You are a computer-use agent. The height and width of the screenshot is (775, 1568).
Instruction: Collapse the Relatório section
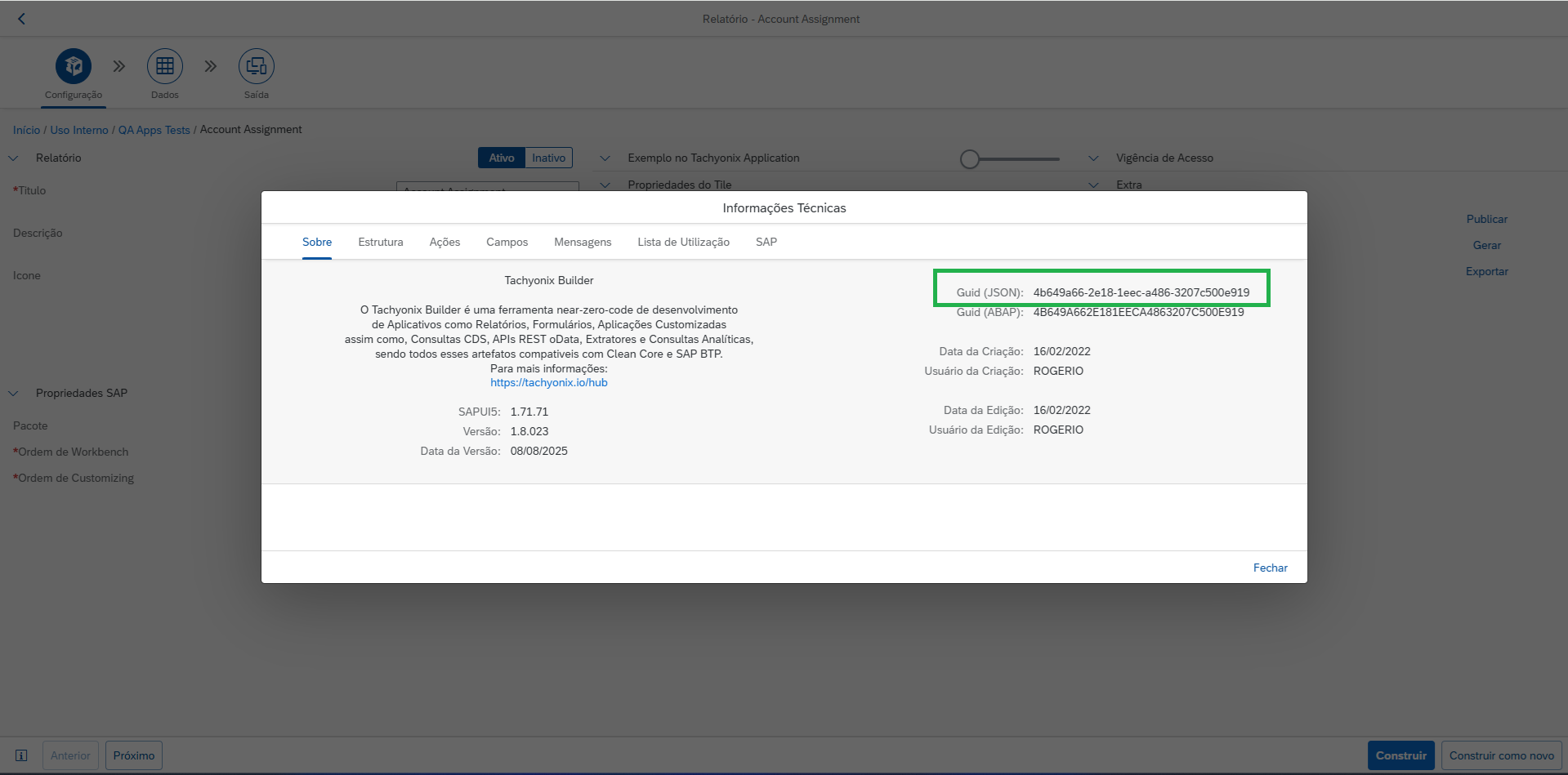(x=13, y=158)
